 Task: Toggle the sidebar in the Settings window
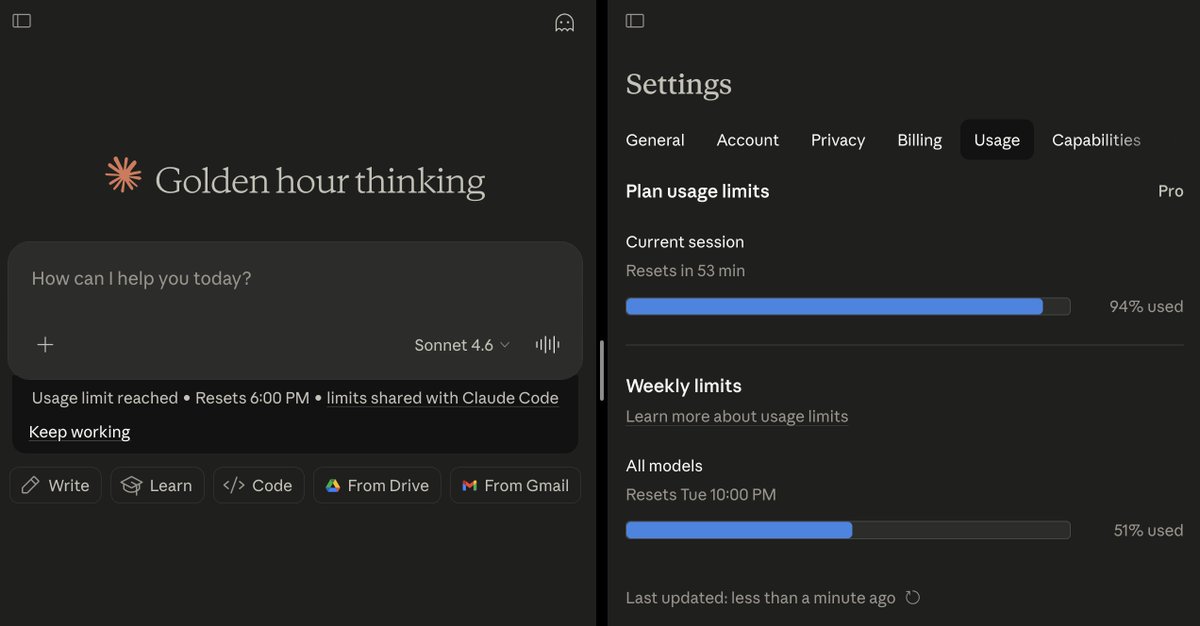coord(635,21)
